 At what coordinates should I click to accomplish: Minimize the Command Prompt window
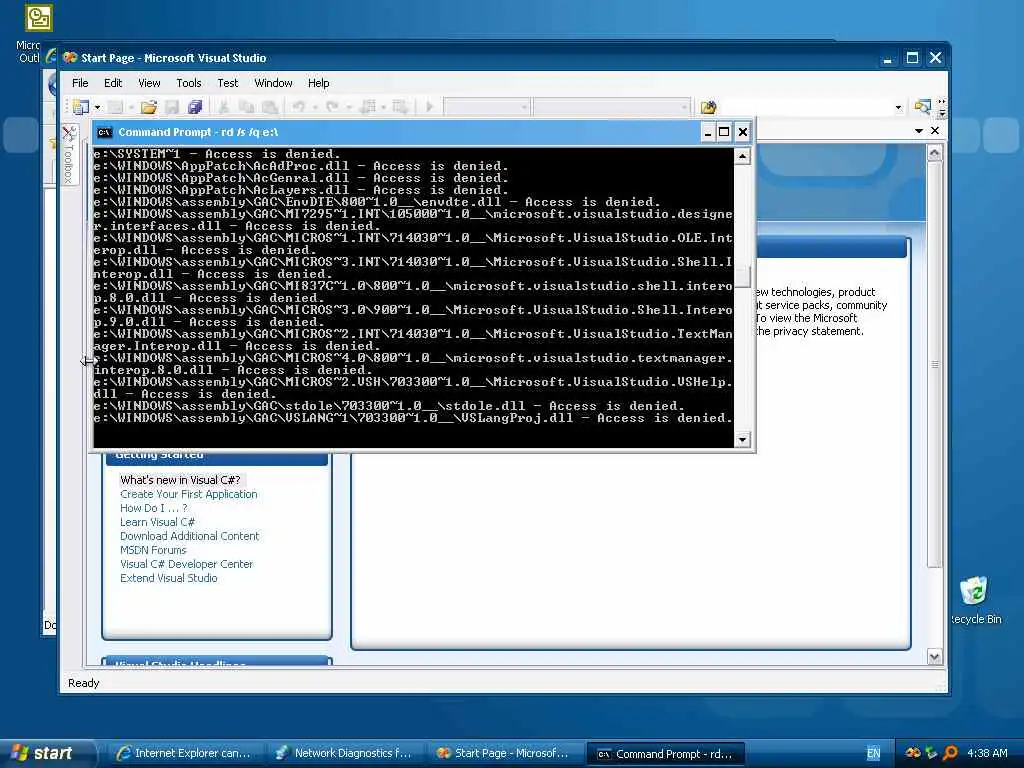[x=708, y=133]
